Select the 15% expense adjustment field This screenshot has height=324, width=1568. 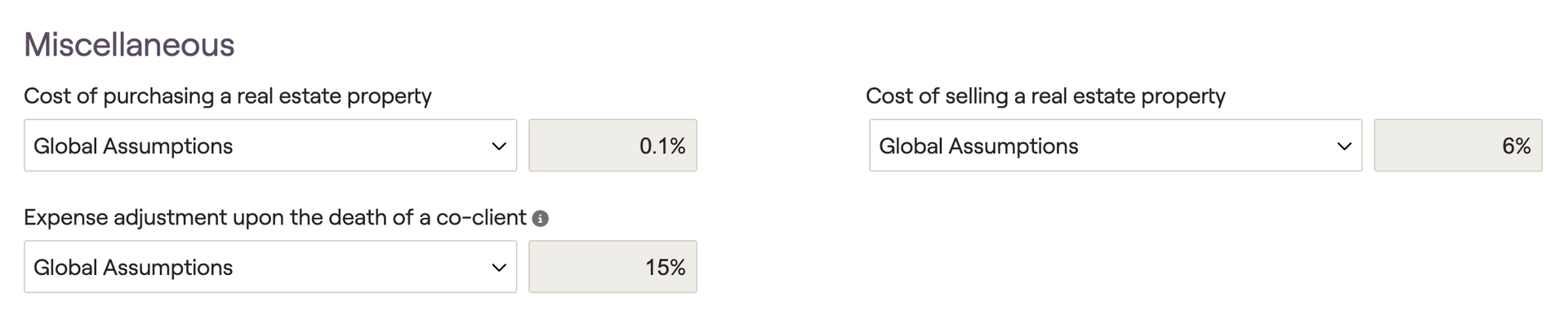[x=612, y=267]
